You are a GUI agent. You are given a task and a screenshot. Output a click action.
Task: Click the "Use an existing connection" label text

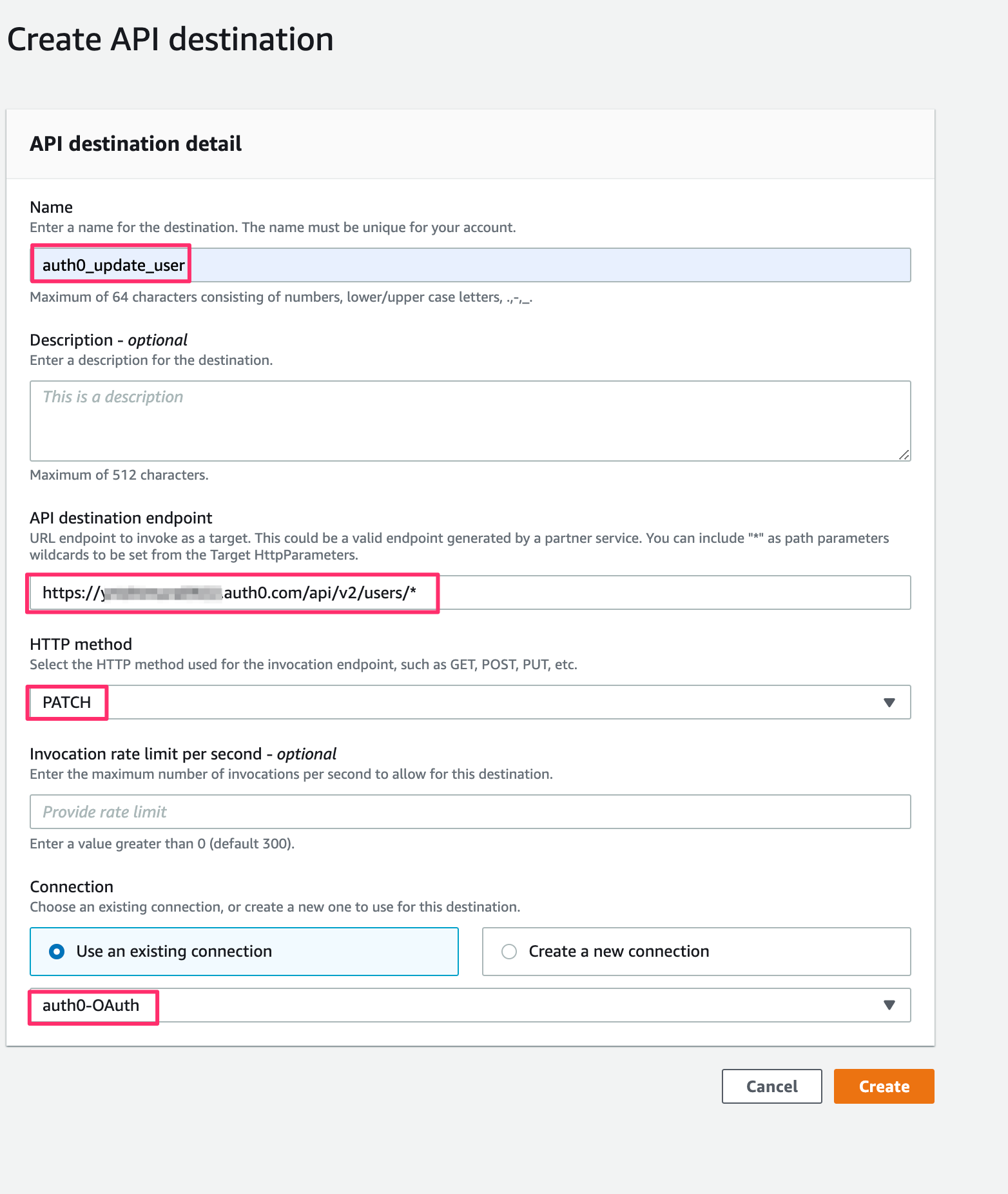click(173, 951)
